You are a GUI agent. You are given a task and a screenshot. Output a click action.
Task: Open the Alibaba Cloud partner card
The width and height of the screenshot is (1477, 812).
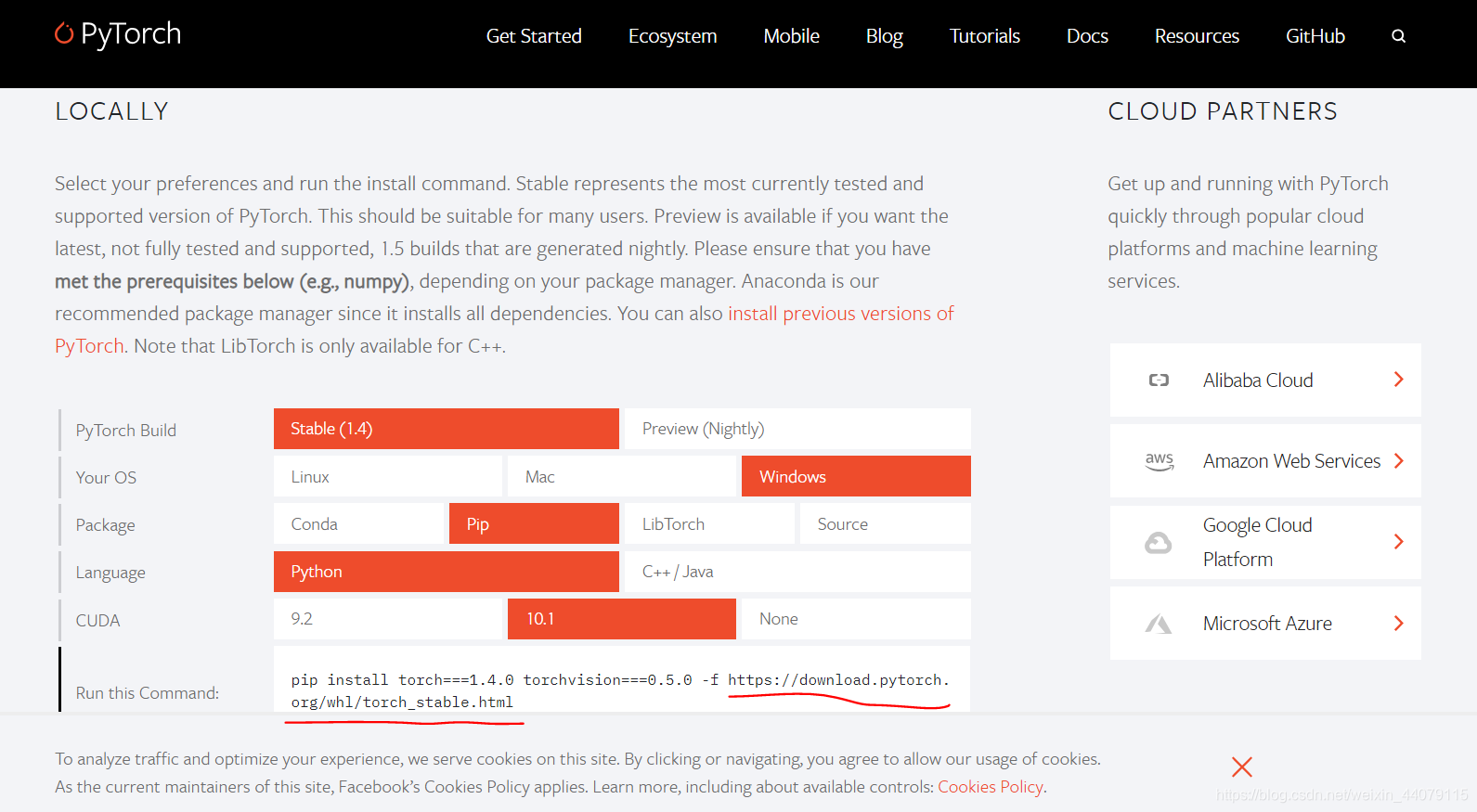coord(1265,380)
